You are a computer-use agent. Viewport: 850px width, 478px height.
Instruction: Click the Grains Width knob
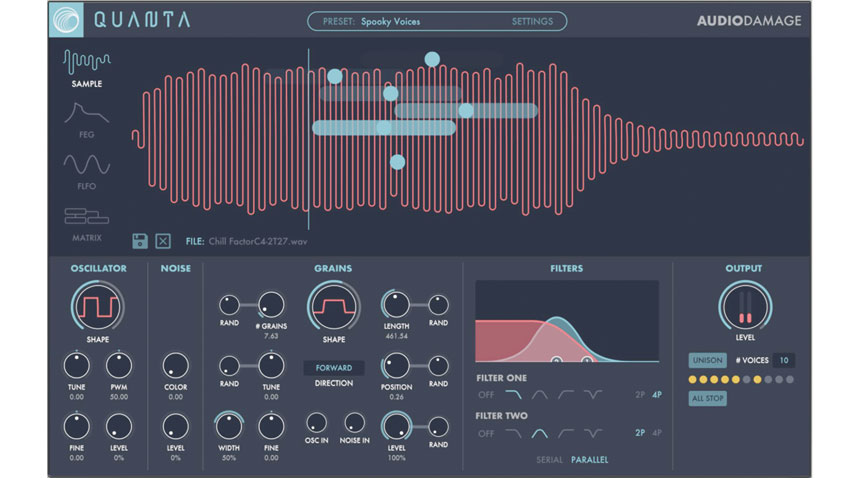click(229, 427)
